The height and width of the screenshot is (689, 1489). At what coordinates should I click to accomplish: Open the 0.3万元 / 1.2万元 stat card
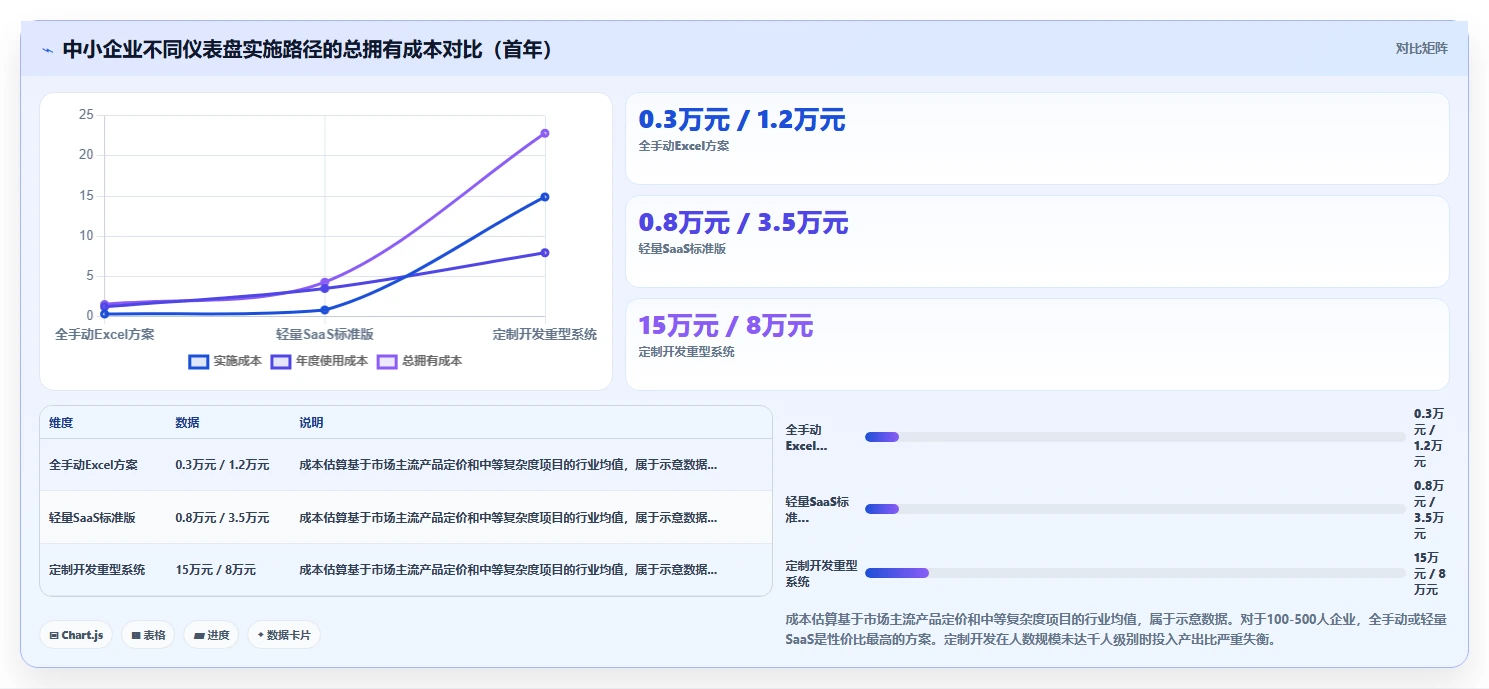point(1037,138)
